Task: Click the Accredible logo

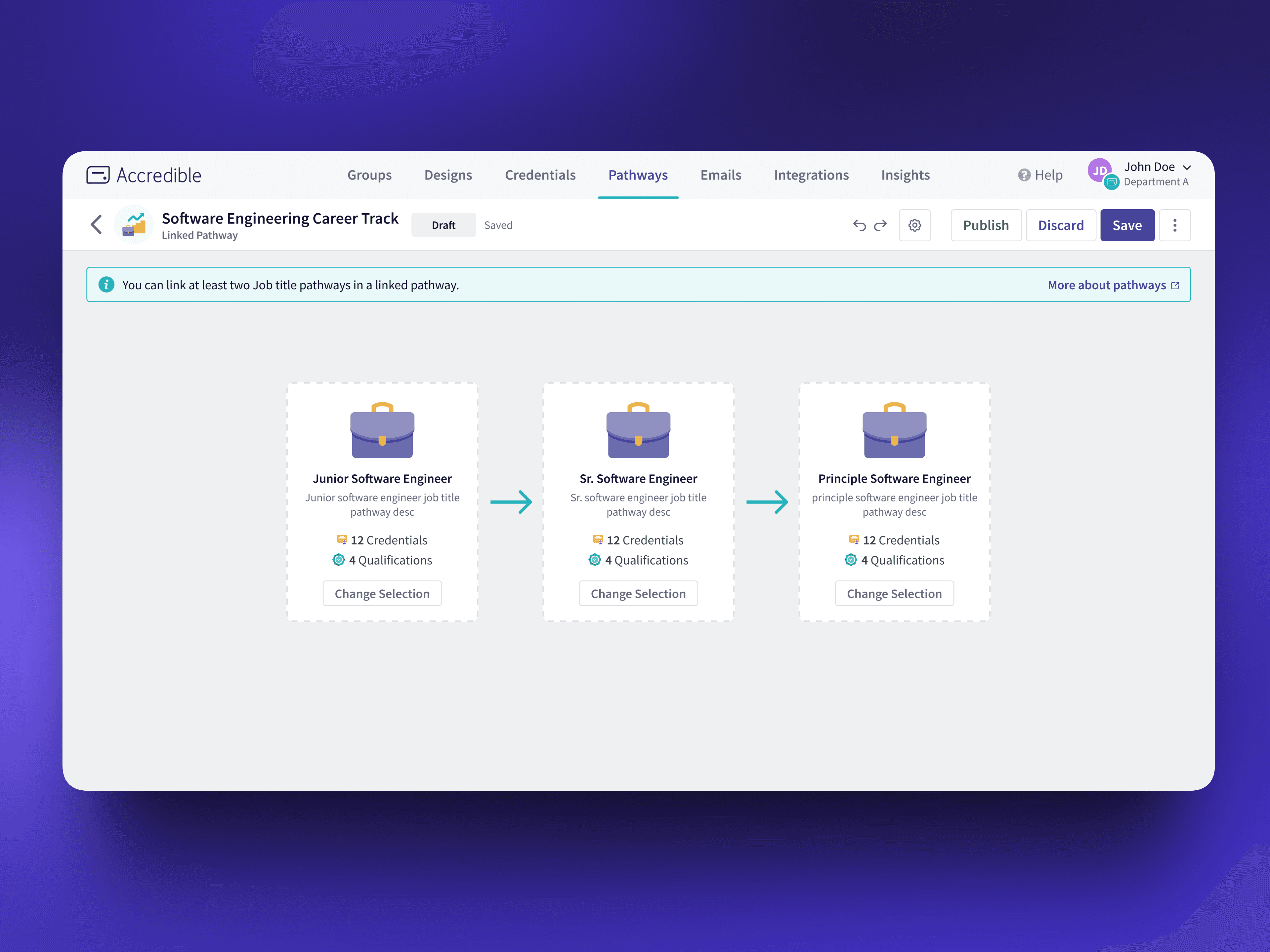Action: click(144, 175)
